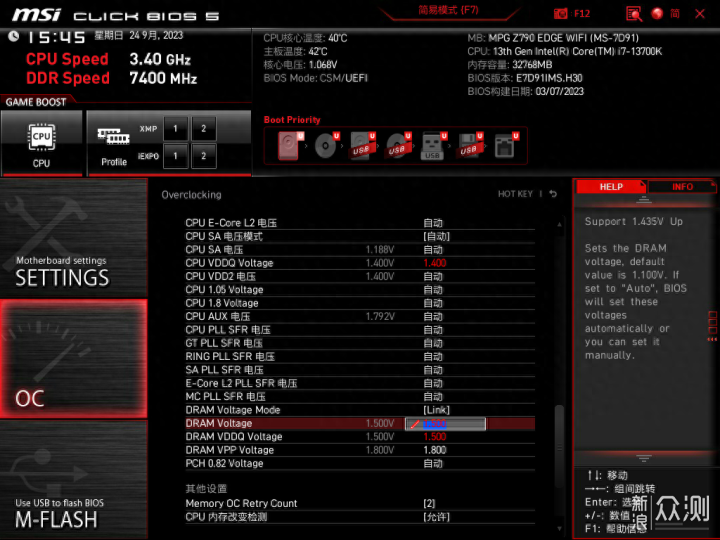Select the RING PLL SFR 电压 row
720x540 pixels.
360,357
